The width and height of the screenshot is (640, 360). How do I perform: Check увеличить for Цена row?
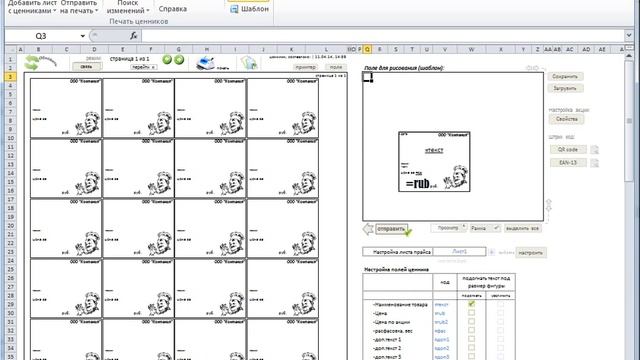[x=500, y=313]
